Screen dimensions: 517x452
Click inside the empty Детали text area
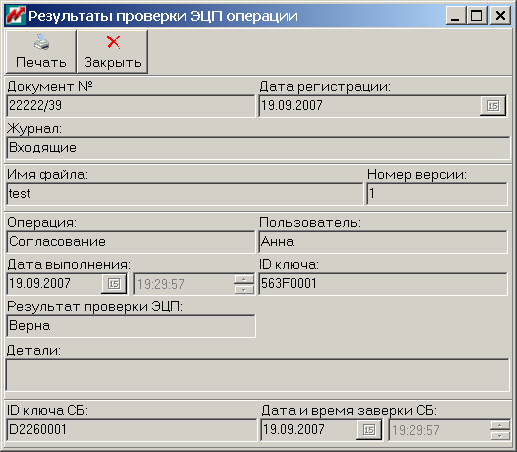pyautogui.click(x=258, y=375)
